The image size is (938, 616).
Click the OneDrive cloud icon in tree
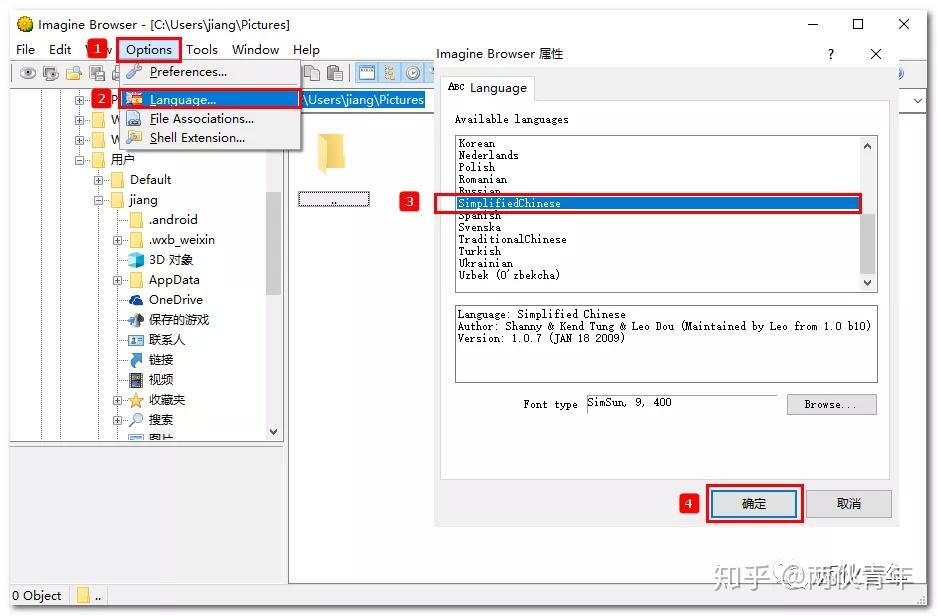[136, 300]
